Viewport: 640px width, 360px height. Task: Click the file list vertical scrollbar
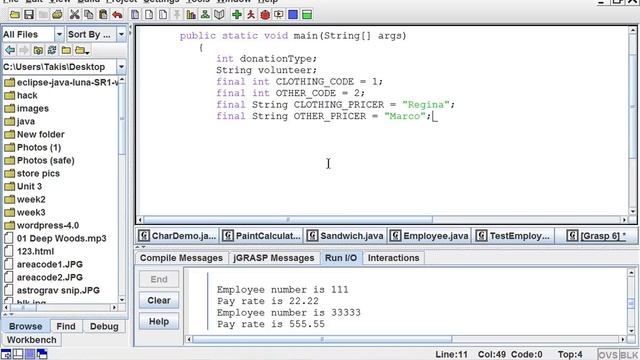[x=122, y=190]
